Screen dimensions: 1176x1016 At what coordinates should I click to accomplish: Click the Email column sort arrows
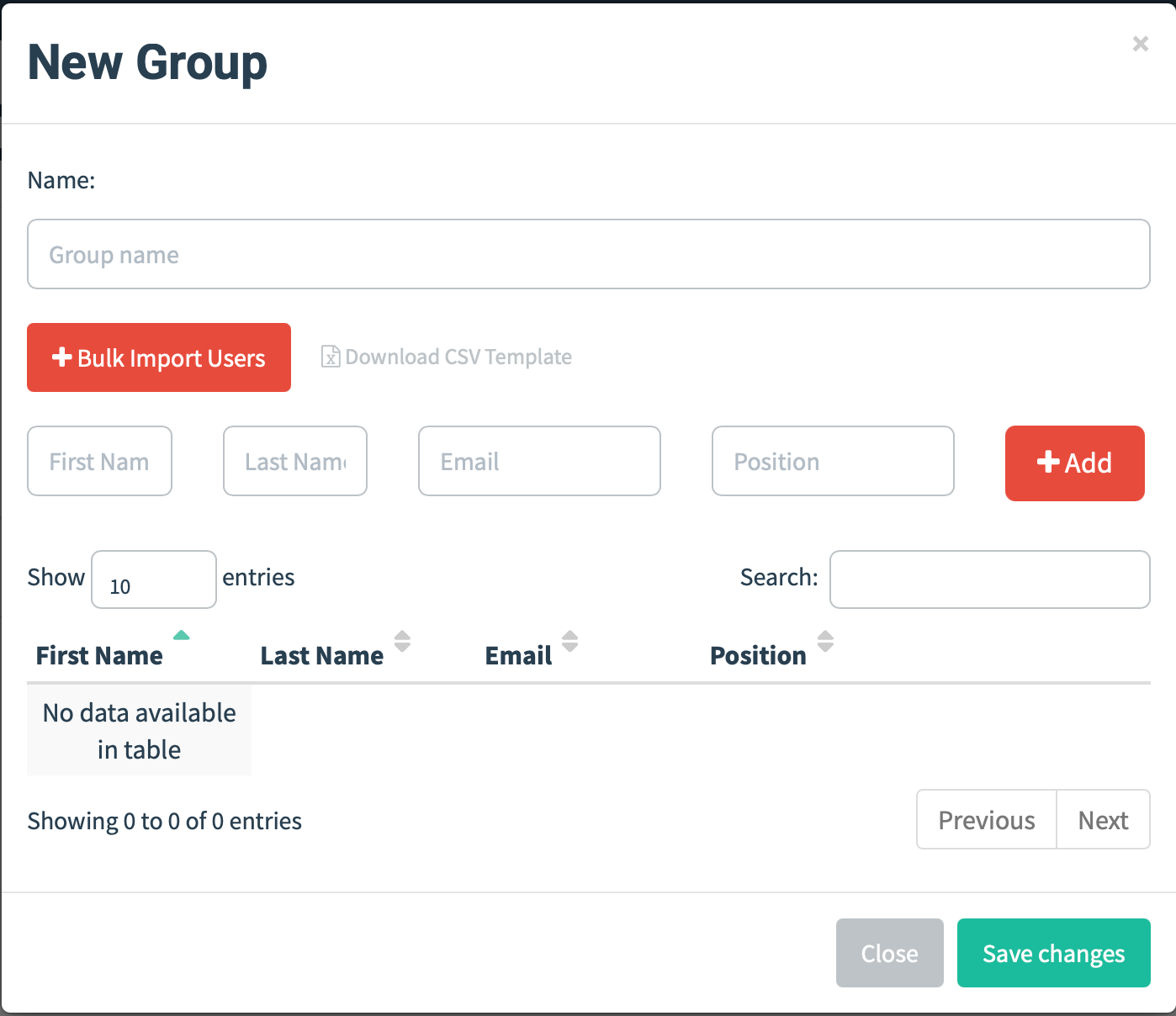(570, 642)
